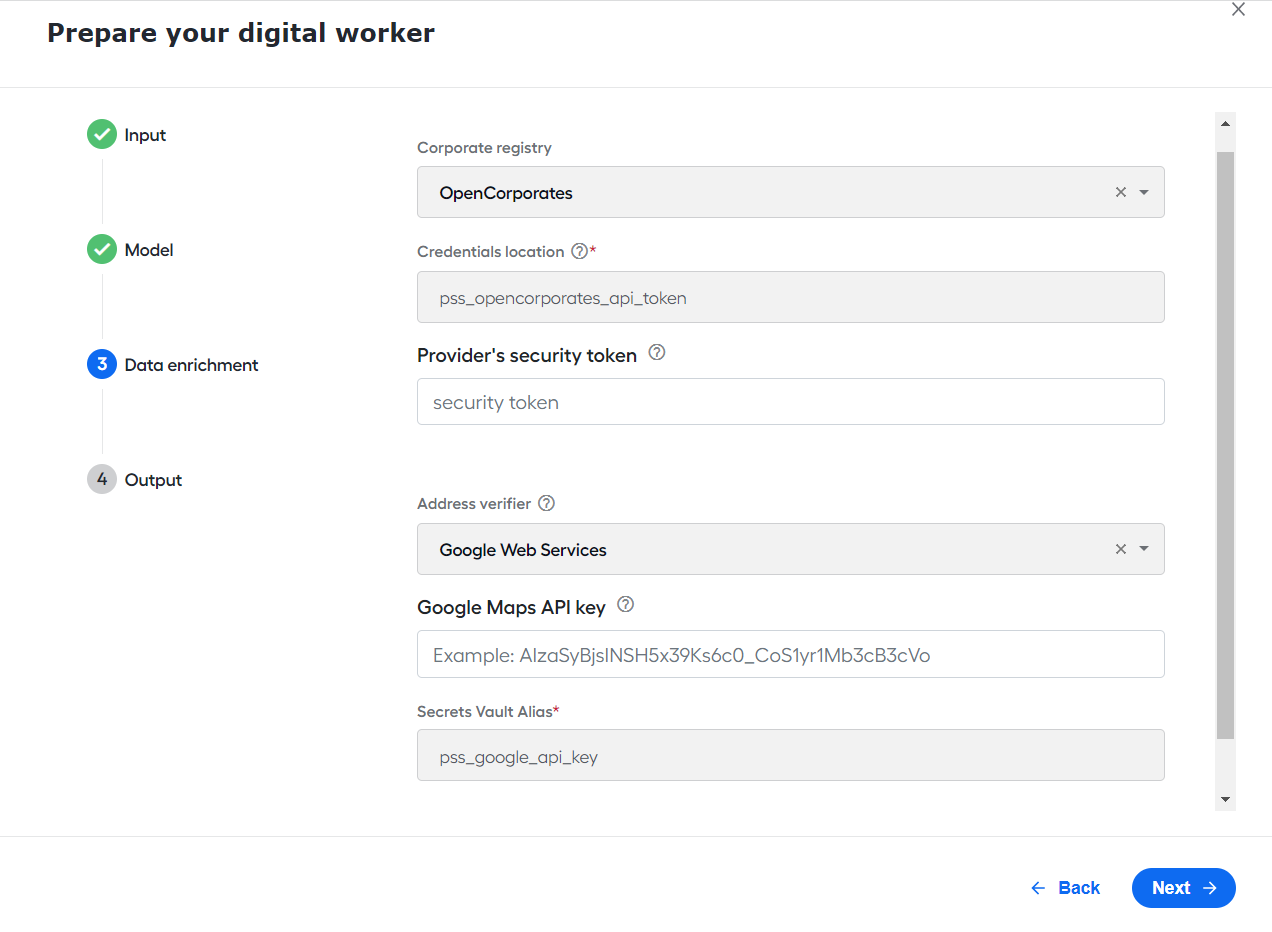
Task: Clear the Google Web Services selection
Action: point(1121,549)
